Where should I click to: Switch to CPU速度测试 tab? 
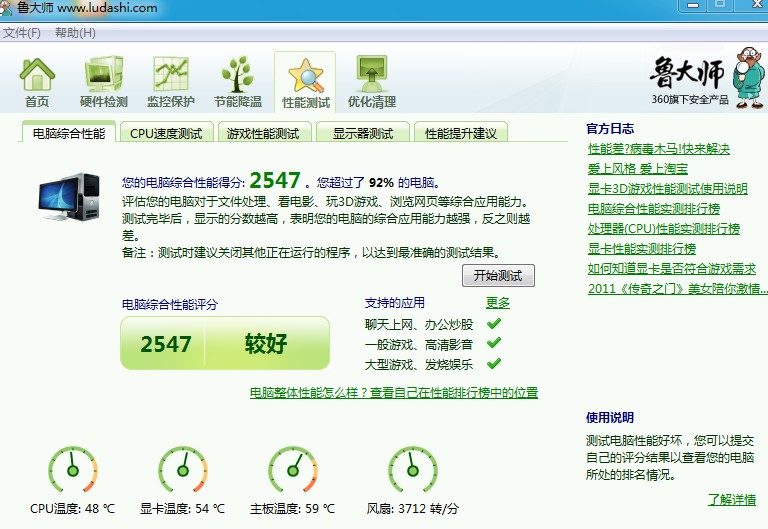(166, 133)
